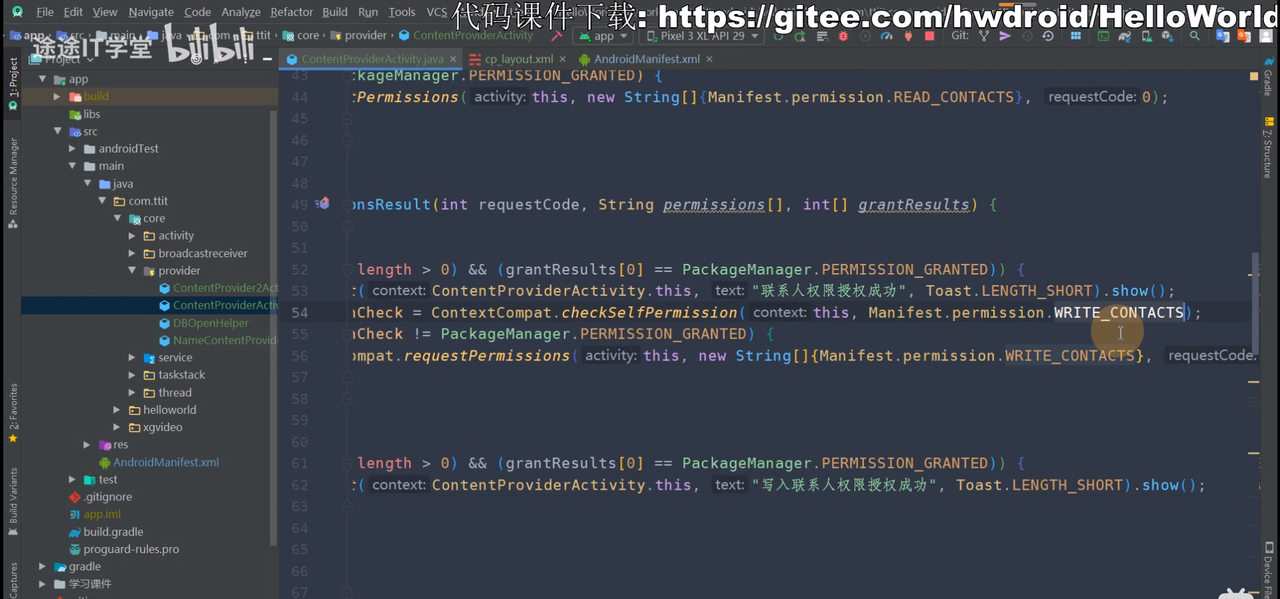The image size is (1280, 599).
Task: Expand the helloworld package node
Action: click(117, 410)
